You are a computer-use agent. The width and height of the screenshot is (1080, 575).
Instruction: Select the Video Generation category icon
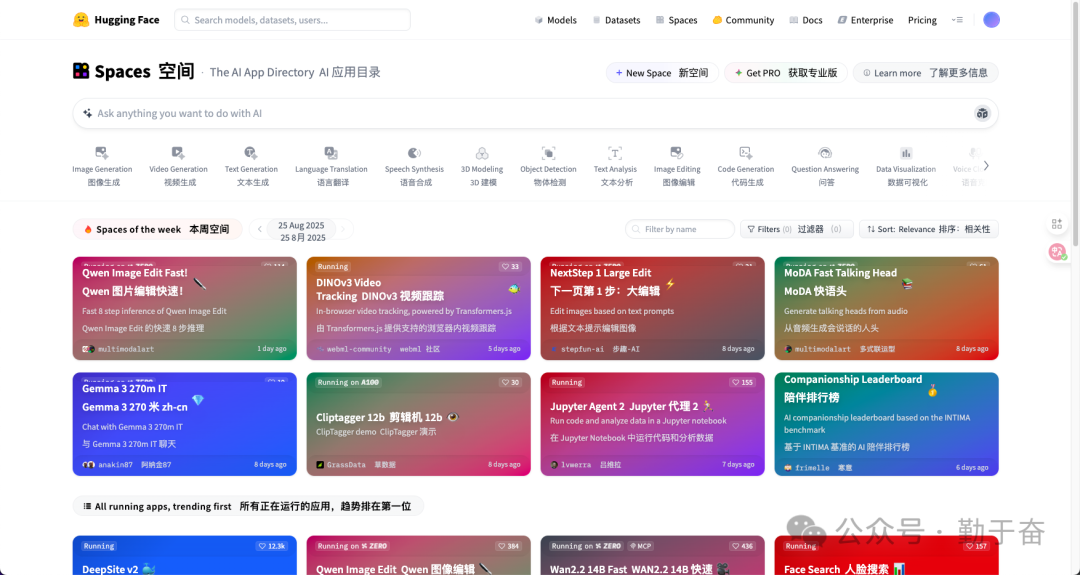pos(178,153)
